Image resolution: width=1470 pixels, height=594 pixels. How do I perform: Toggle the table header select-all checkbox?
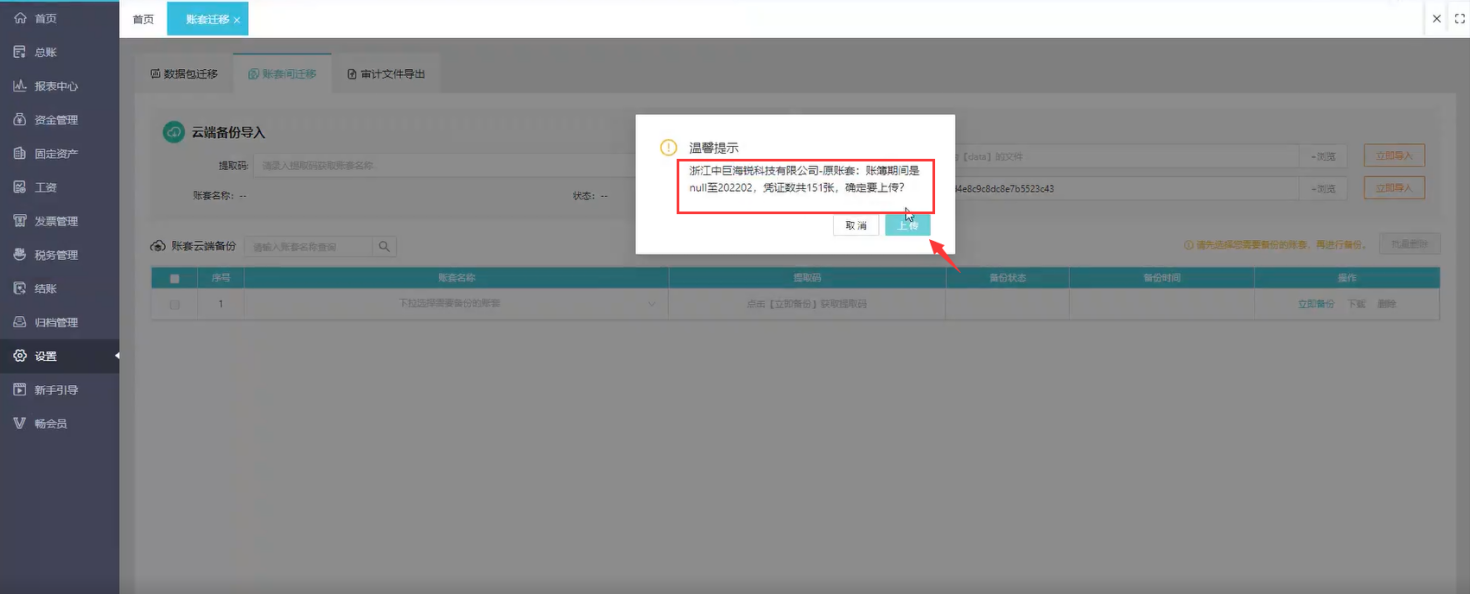coord(175,278)
